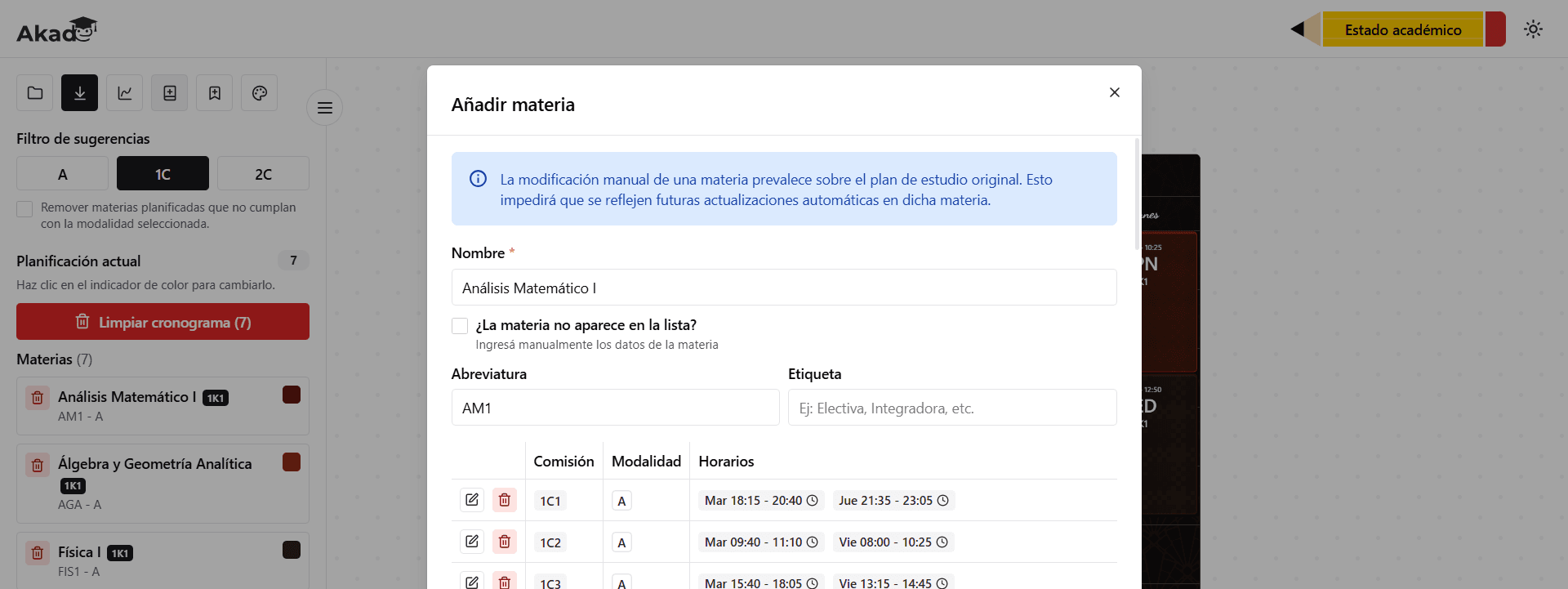Click the Comisión column header
The width and height of the screenshot is (1568, 589).
(x=564, y=462)
